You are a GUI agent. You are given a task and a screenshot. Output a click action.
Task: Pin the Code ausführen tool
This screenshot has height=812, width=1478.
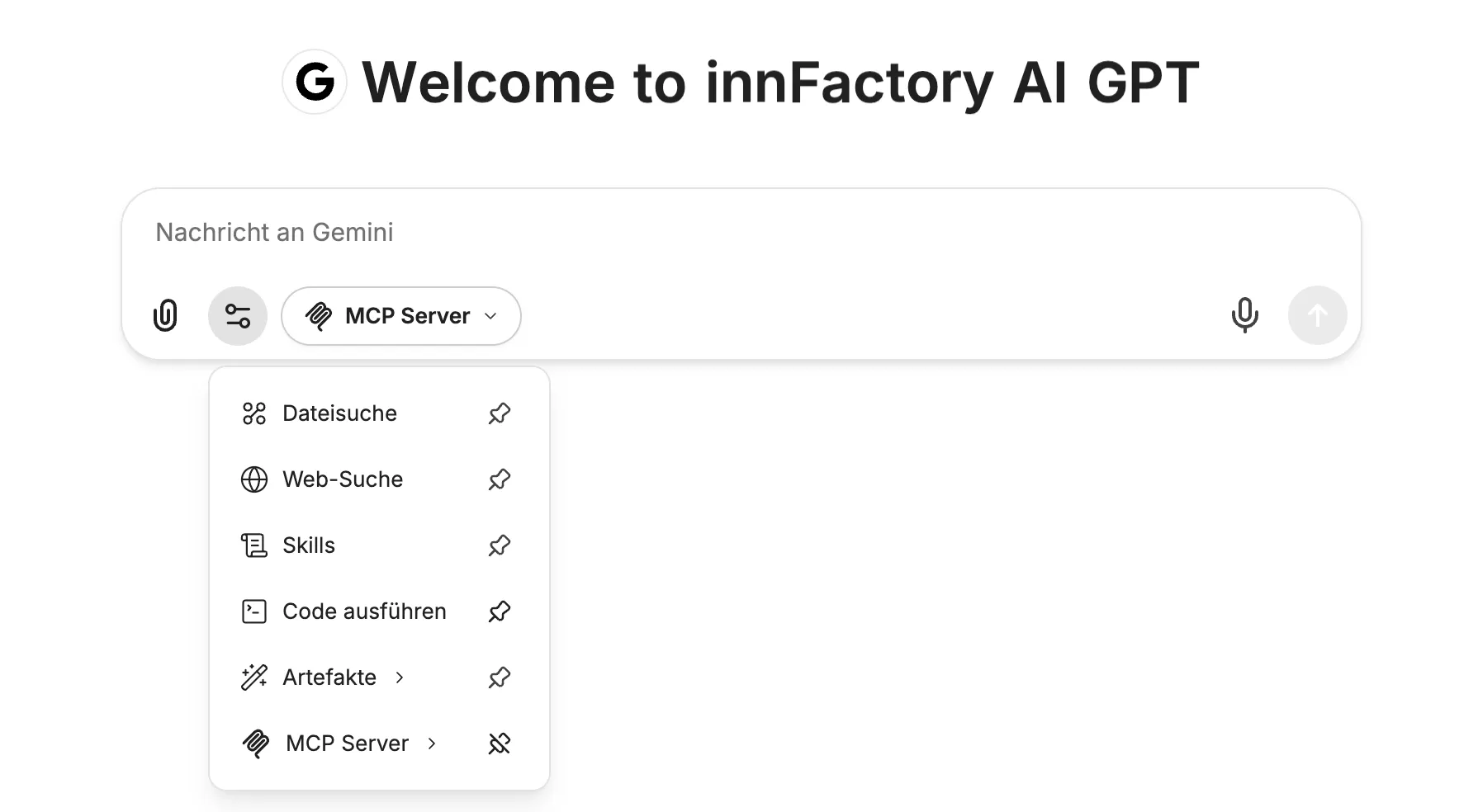click(500, 611)
